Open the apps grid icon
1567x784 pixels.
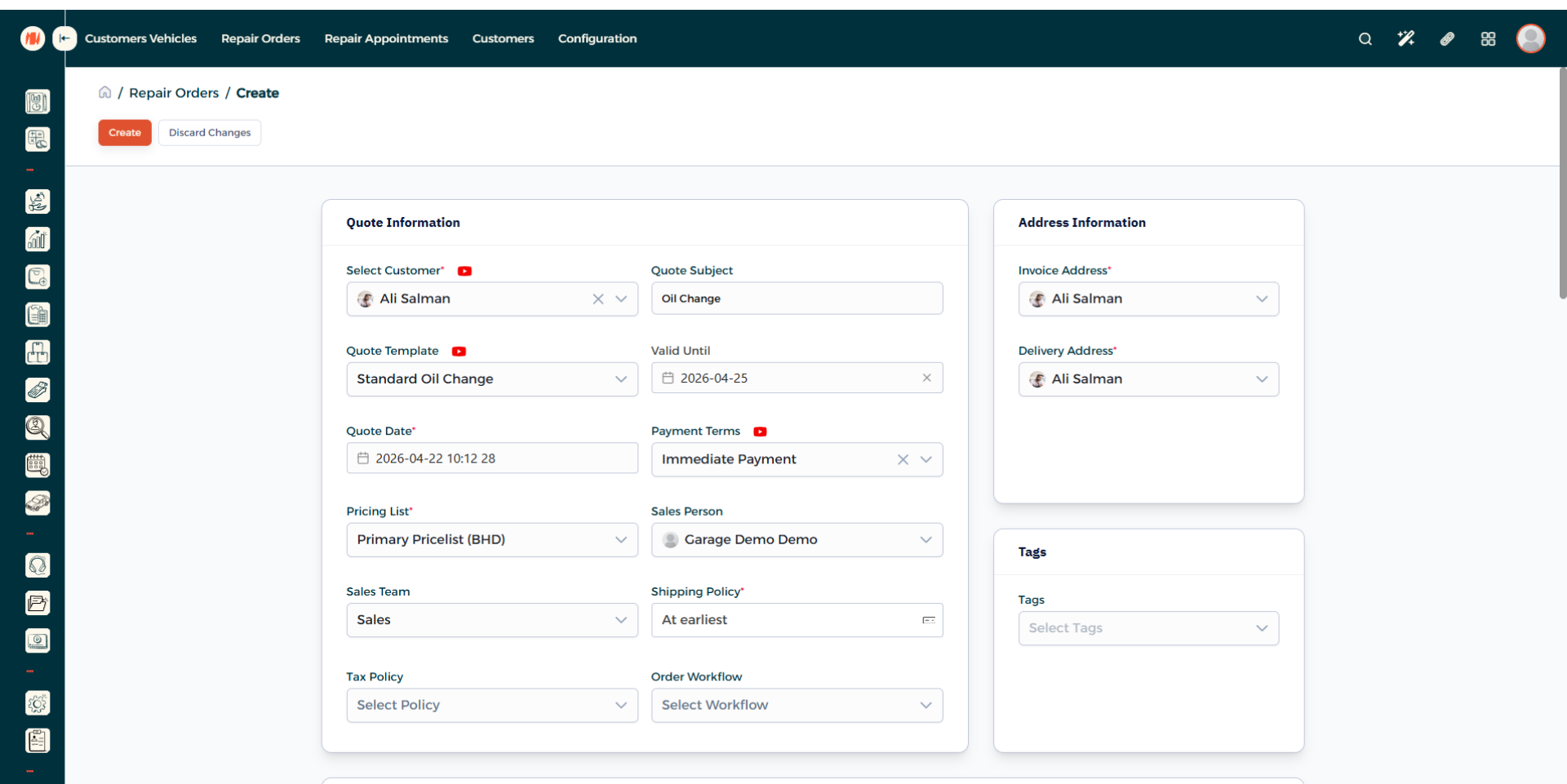coord(1488,39)
